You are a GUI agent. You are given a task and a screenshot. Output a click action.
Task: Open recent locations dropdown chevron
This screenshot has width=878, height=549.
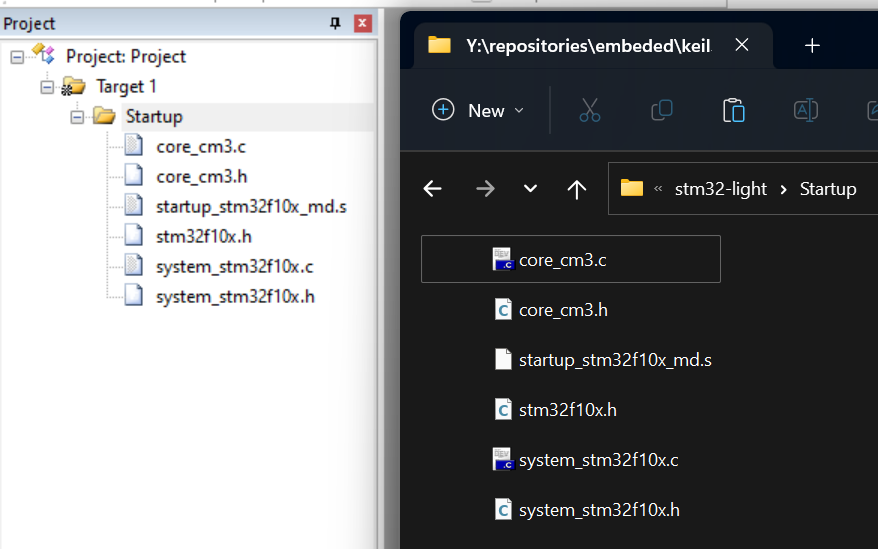tap(530, 189)
